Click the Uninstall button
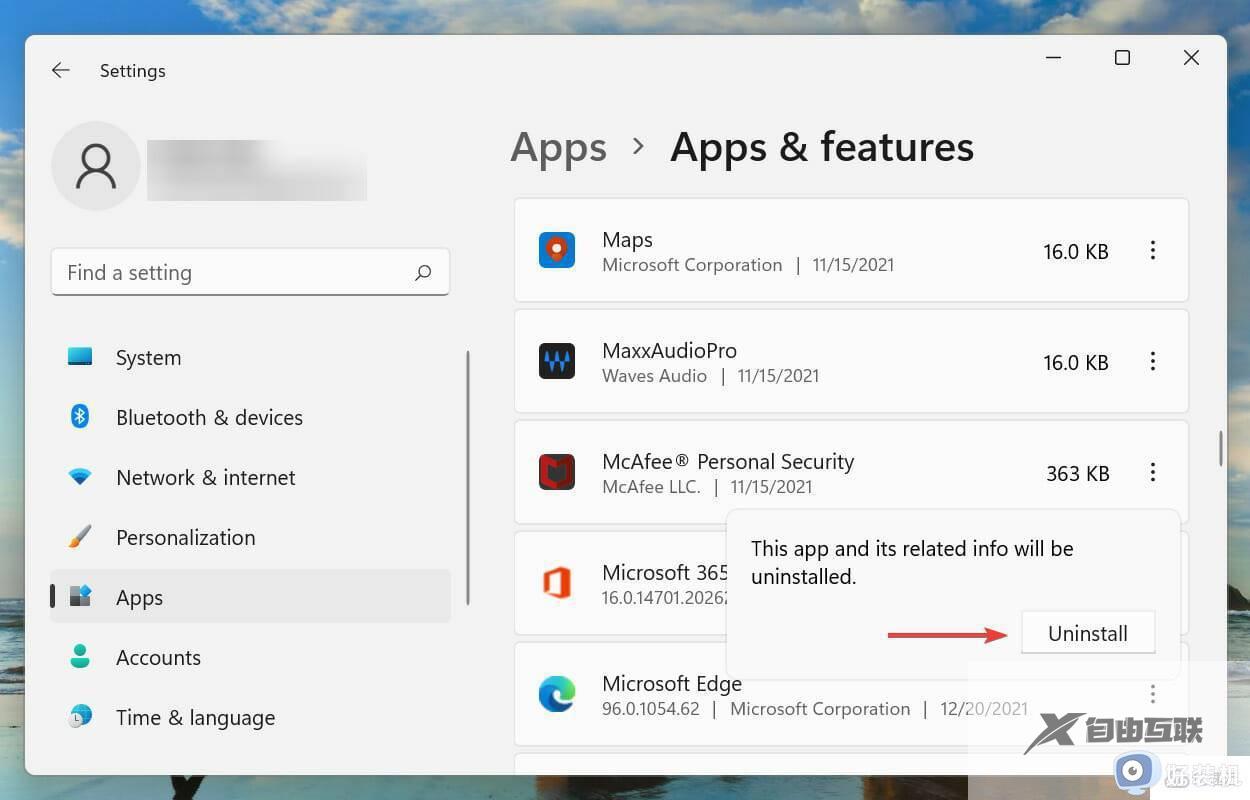Screen dimensions: 1250x800 (x=1087, y=633)
